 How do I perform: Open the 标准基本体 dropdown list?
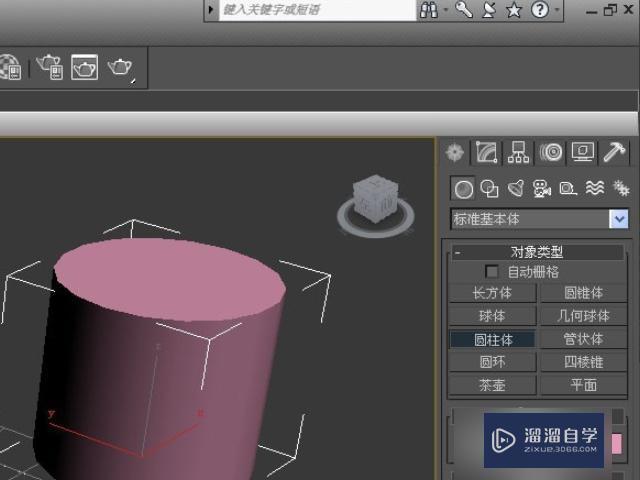click(x=539, y=219)
